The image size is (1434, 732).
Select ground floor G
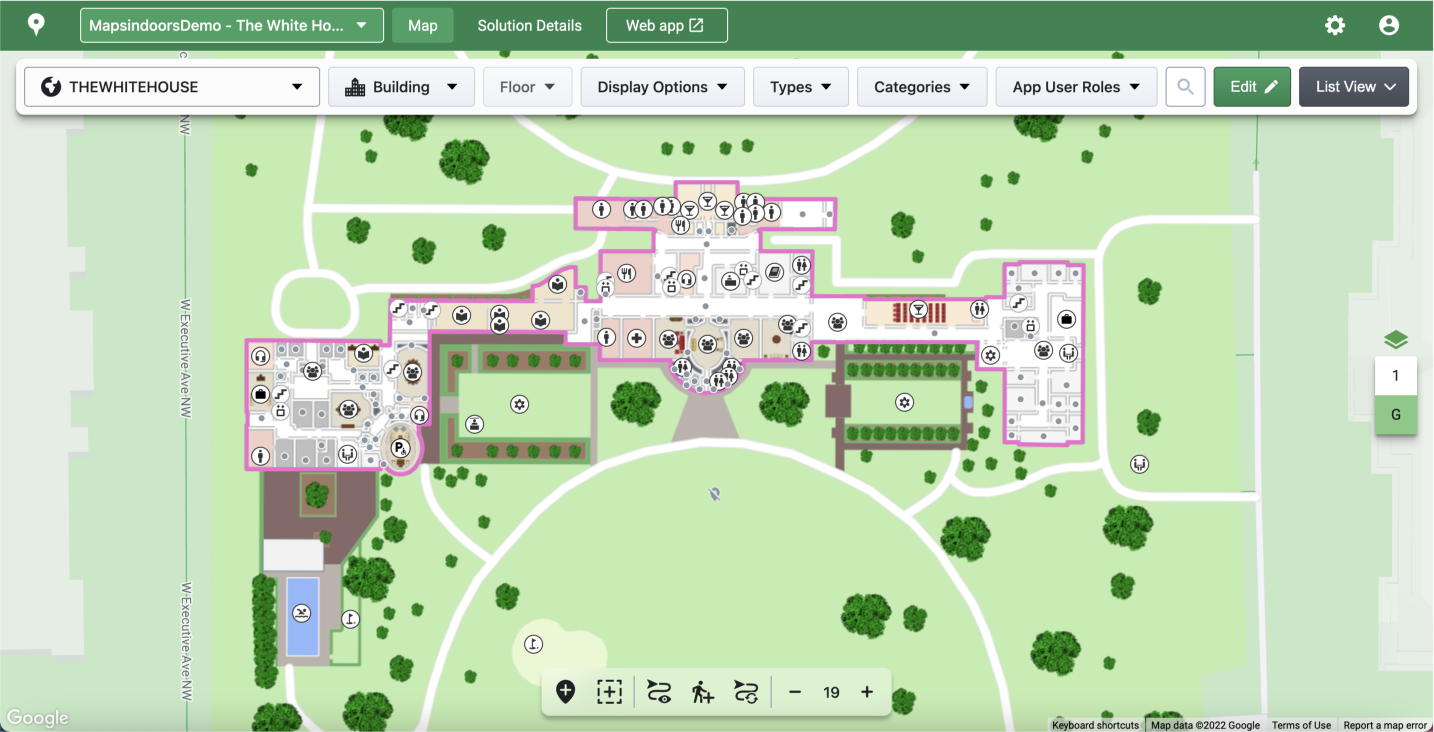[x=1395, y=415]
